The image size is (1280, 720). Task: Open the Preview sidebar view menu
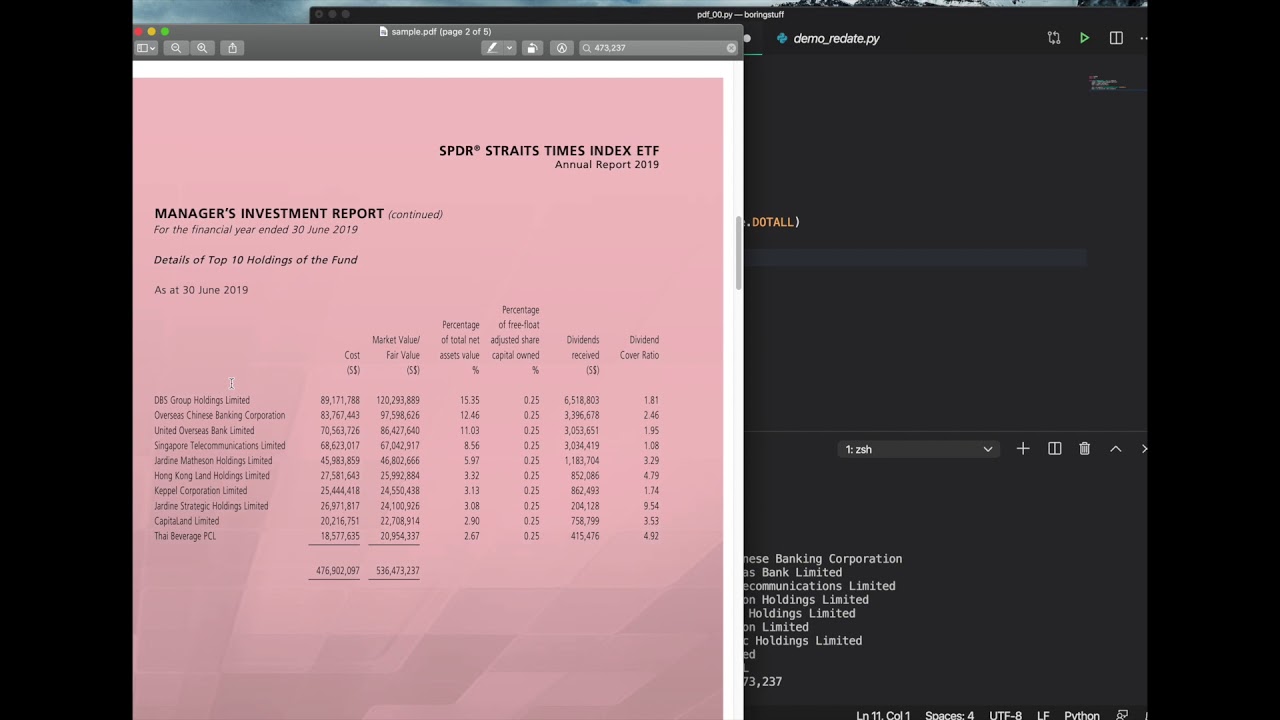tap(146, 48)
